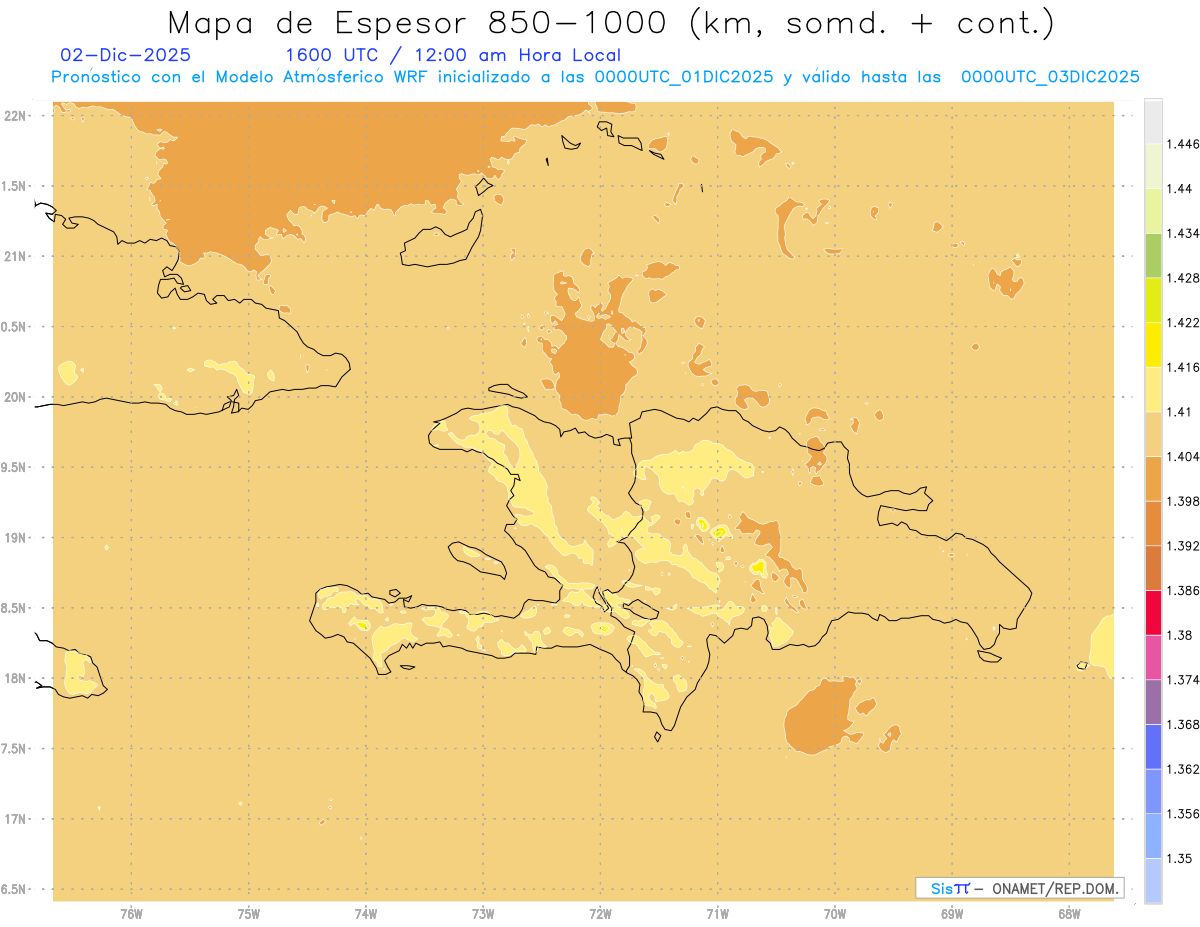Click the colorbar value '1.434'

(x=1185, y=233)
